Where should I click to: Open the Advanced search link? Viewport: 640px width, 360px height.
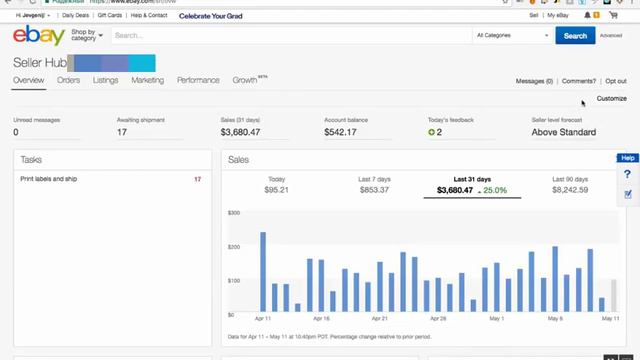tap(611, 36)
